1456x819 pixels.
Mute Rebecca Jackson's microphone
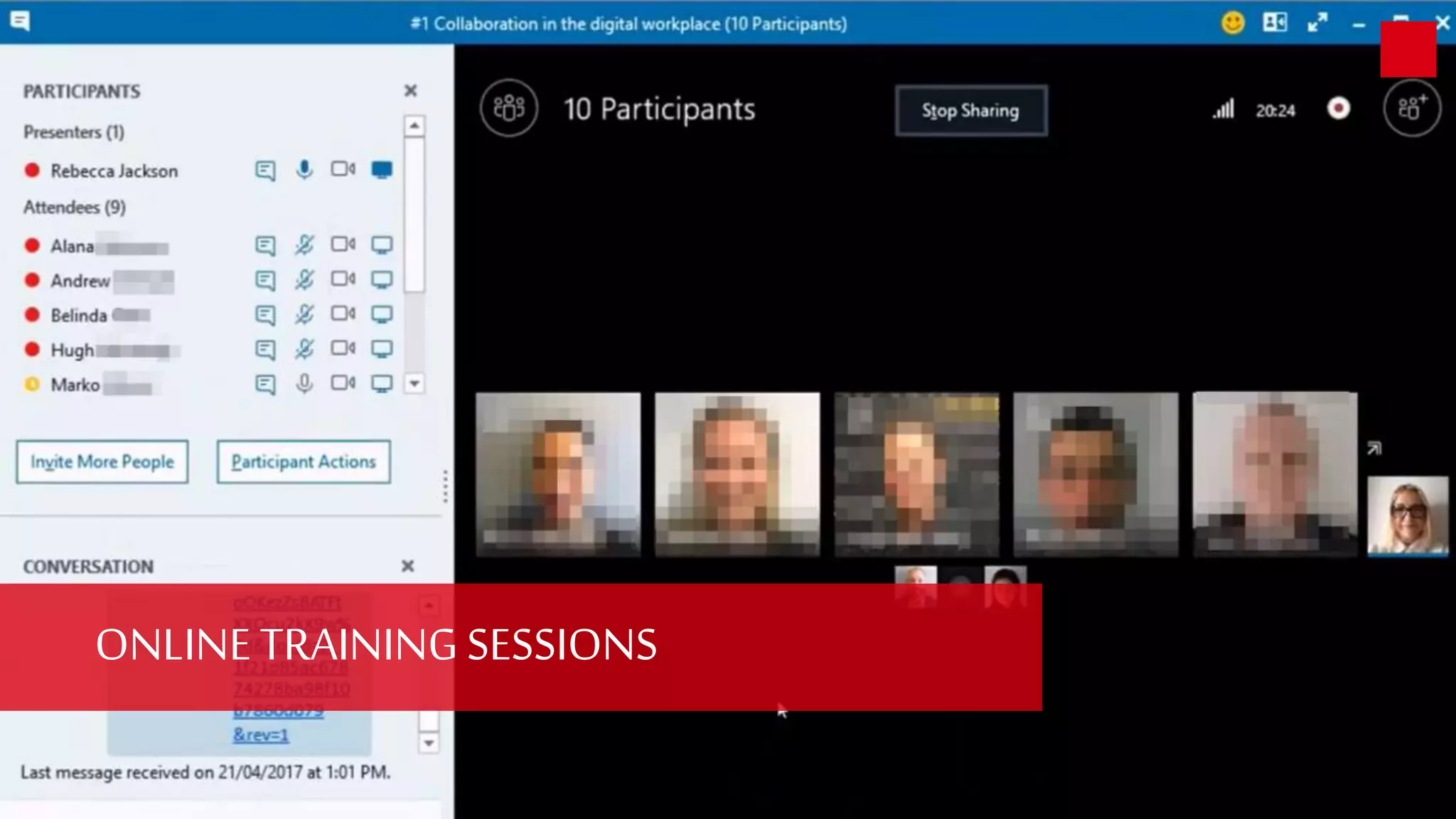[304, 170]
